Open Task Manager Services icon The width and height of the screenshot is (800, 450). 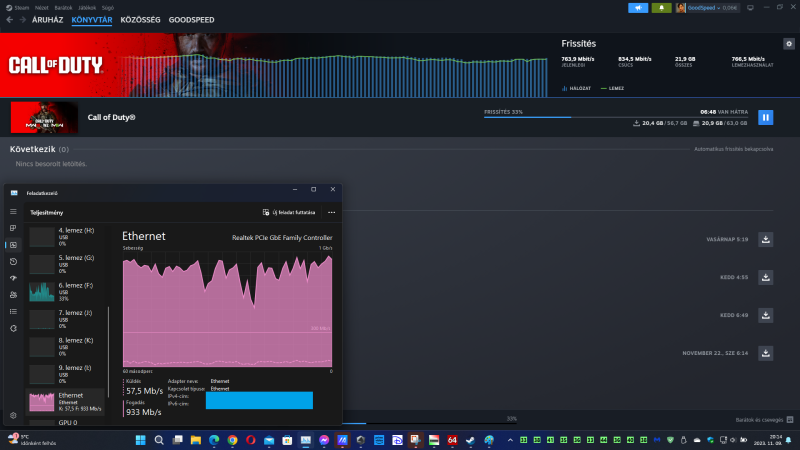pos(13,329)
